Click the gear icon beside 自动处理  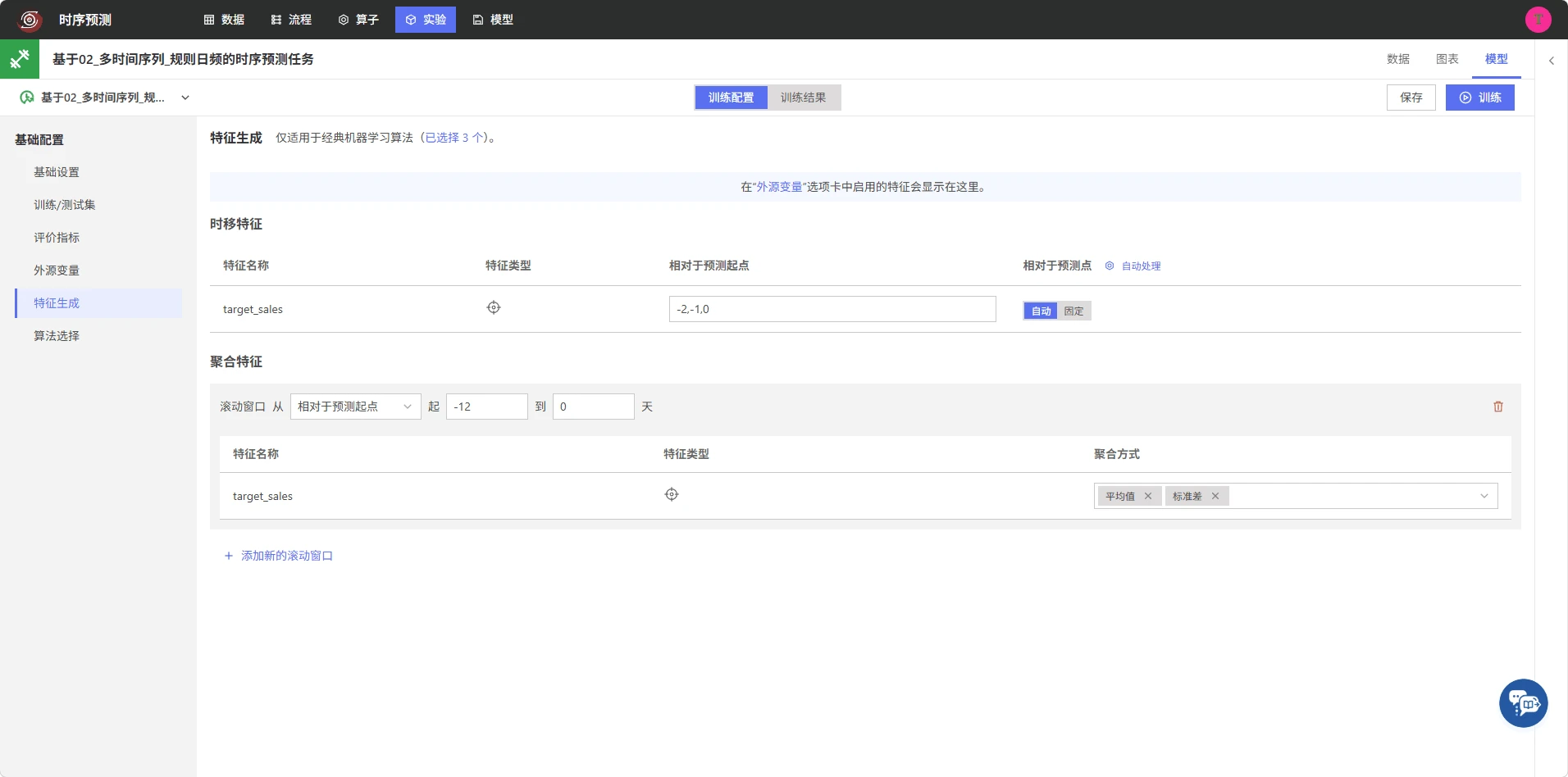click(x=1110, y=266)
